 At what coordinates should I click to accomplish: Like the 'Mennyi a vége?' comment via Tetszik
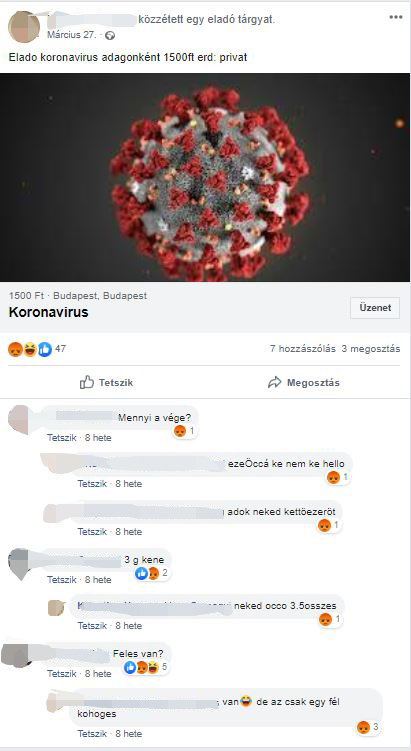point(62,437)
